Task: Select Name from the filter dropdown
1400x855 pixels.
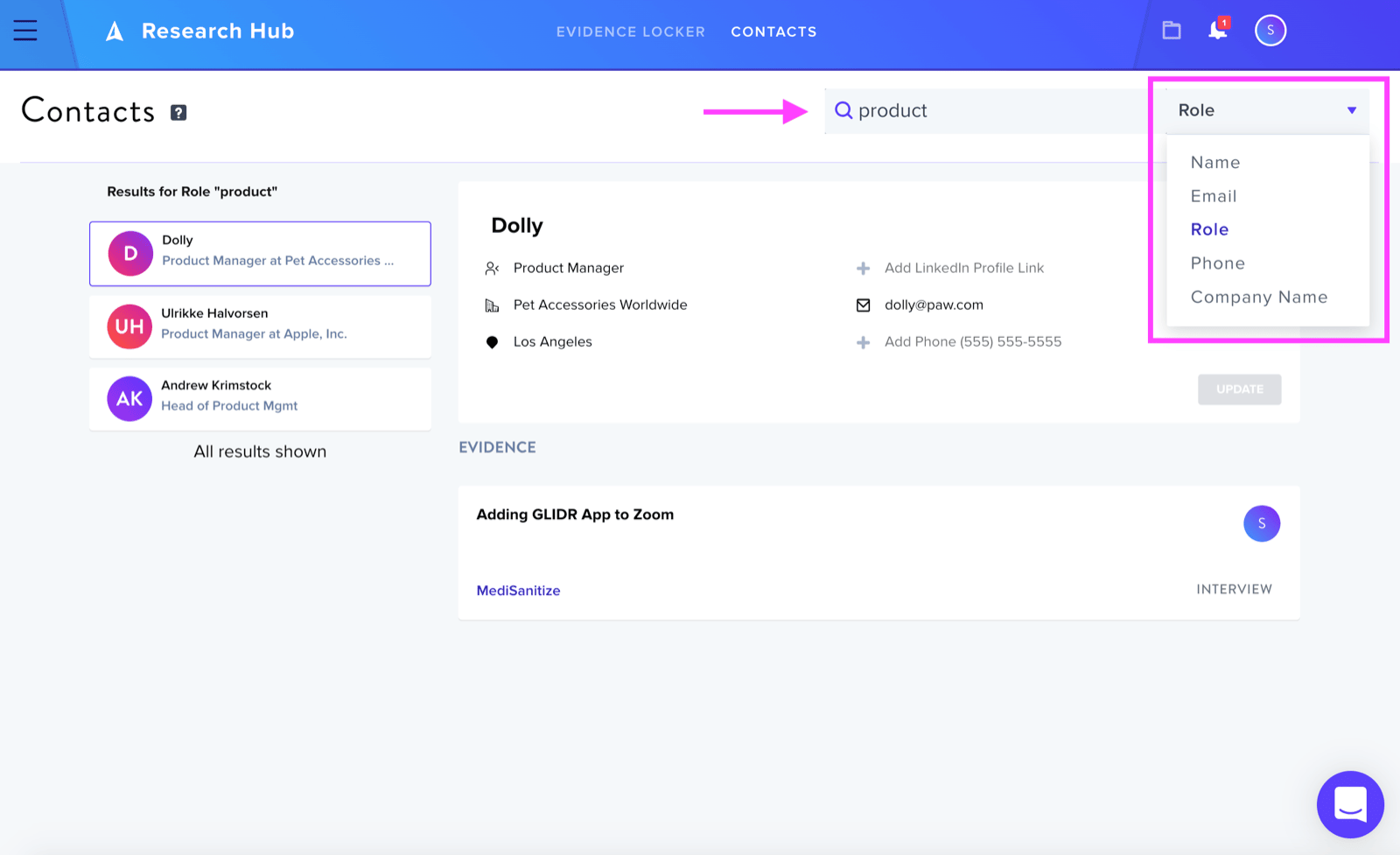Action: coord(1214,163)
